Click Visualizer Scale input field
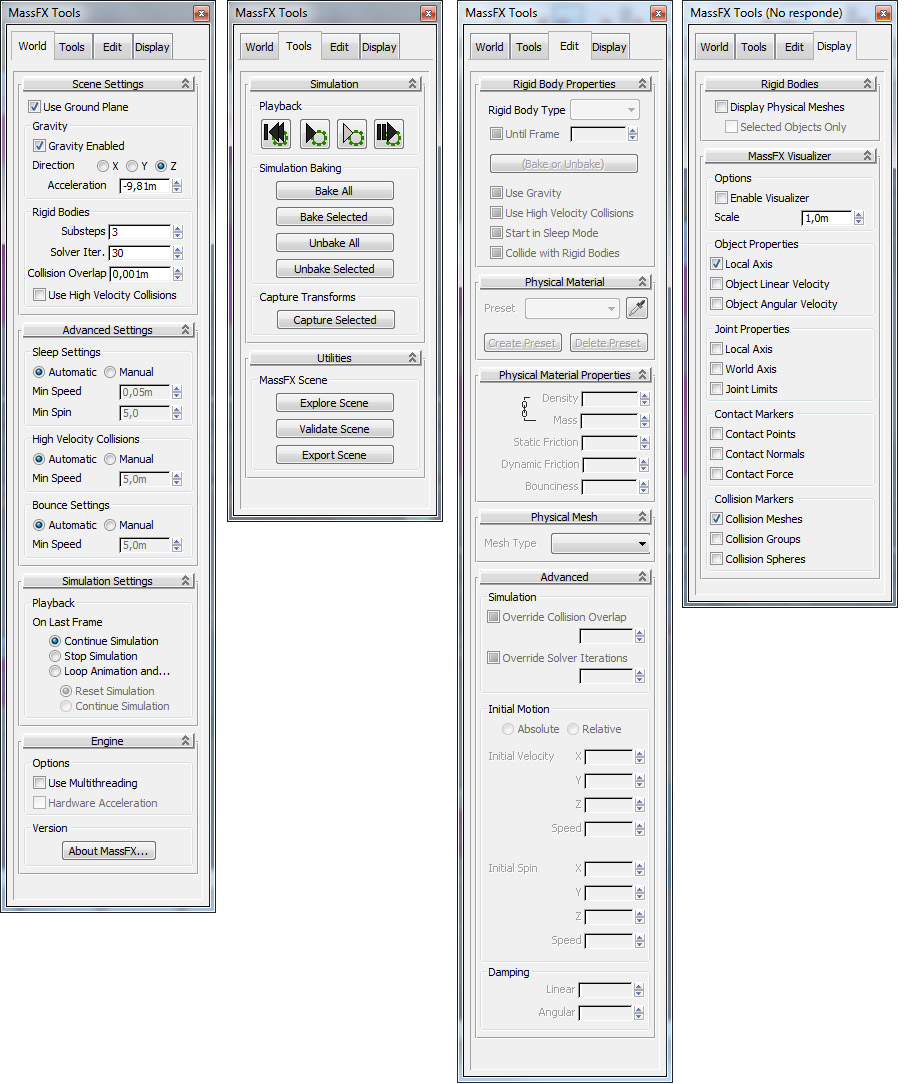This screenshot has width=912, height=1084. [x=827, y=218]
